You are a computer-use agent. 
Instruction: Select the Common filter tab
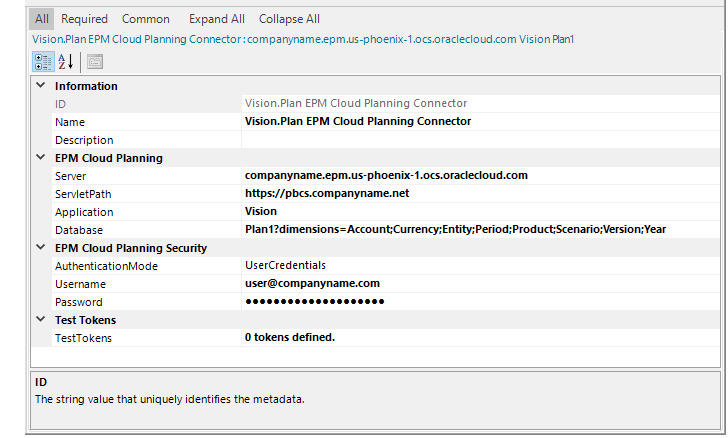(x=145, y=19)
